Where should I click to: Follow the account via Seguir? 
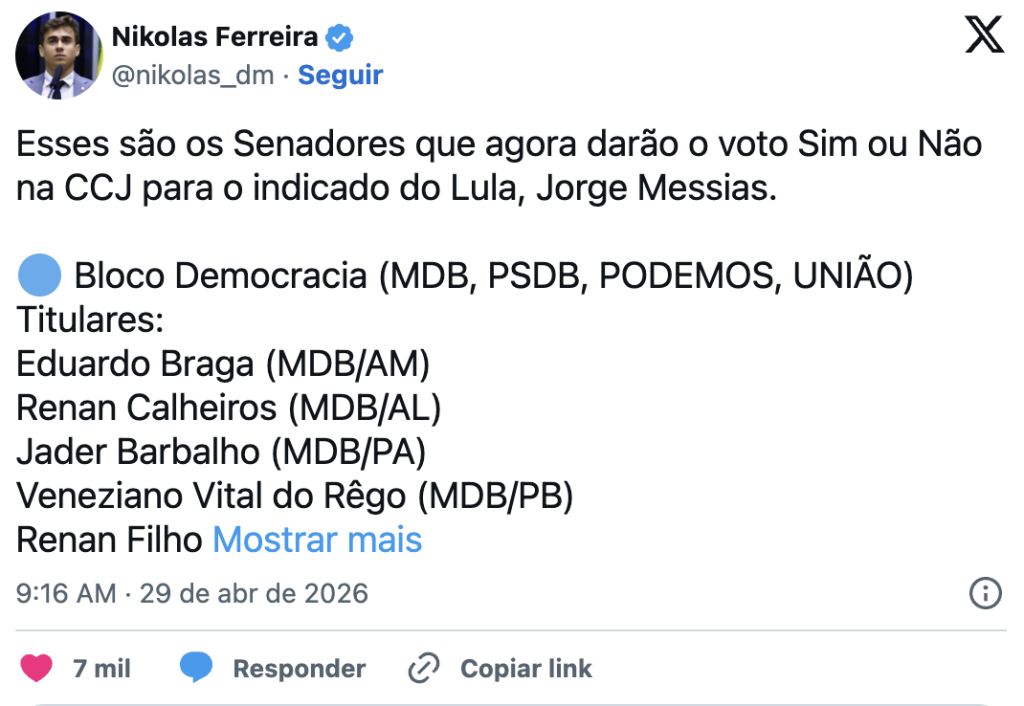tap(341, 75)
